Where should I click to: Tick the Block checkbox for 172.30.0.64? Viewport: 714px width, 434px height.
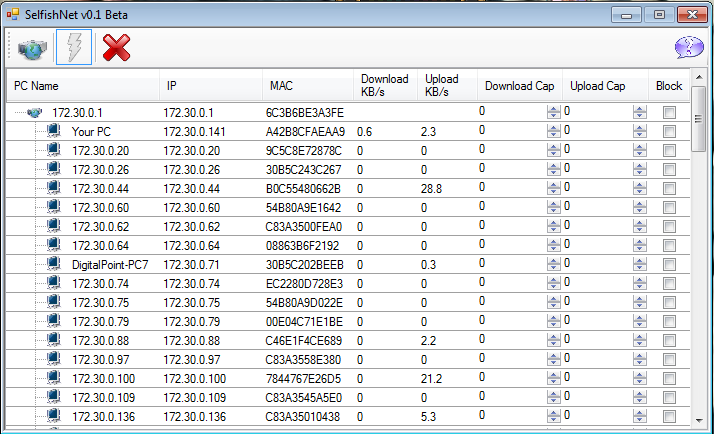click(x=669, y=245)
